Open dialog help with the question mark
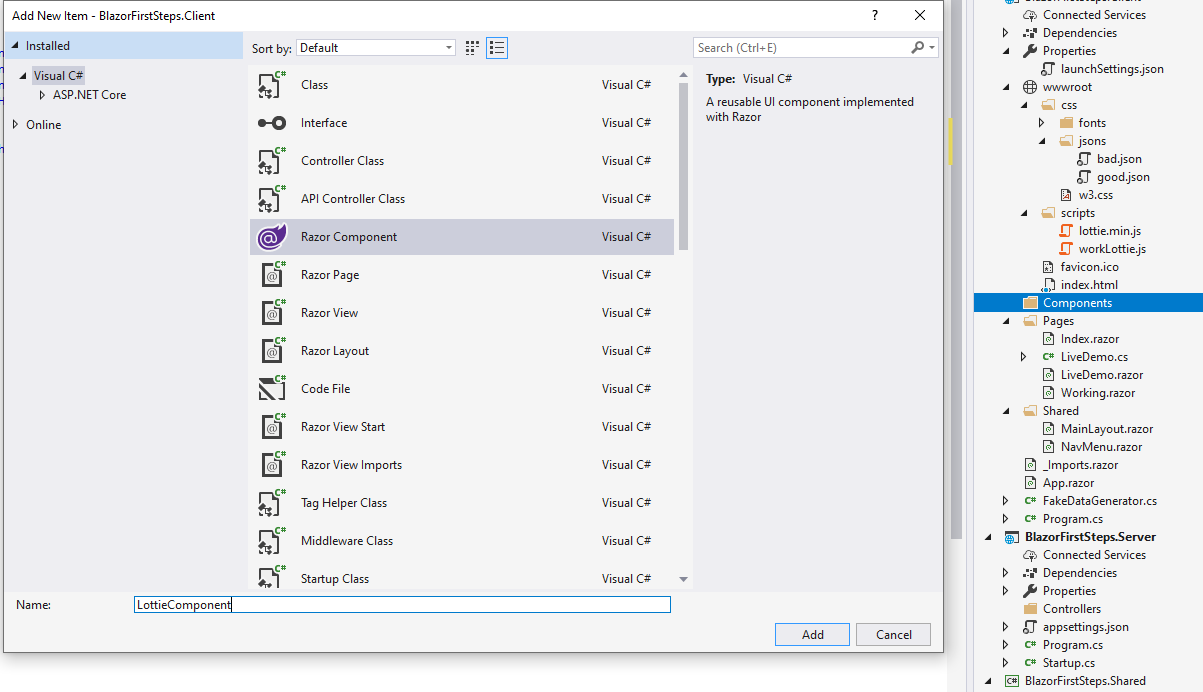1203x692 pixels. 874,15
